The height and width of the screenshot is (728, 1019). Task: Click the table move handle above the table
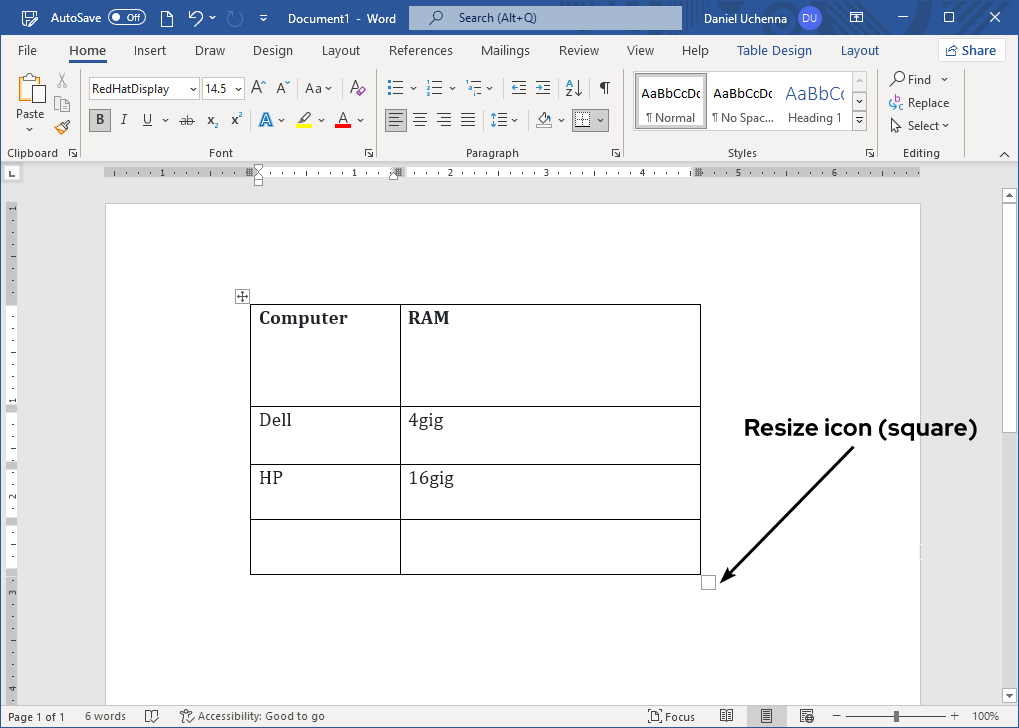(241, 295)
